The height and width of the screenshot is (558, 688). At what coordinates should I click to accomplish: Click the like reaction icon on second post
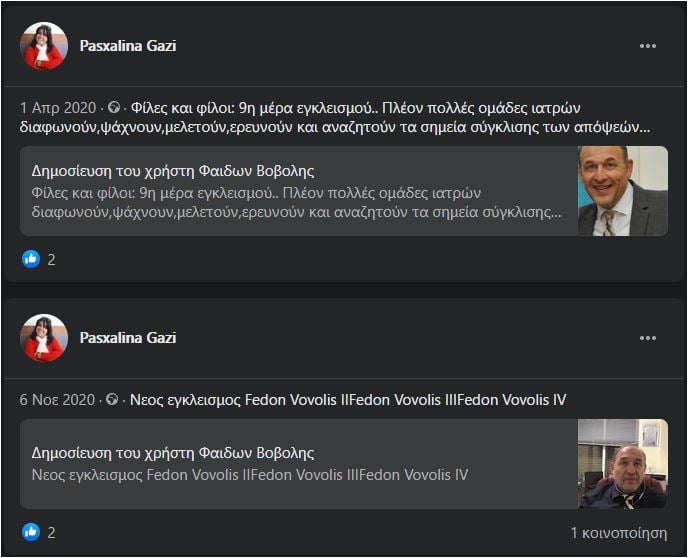(x=30, y=531)
